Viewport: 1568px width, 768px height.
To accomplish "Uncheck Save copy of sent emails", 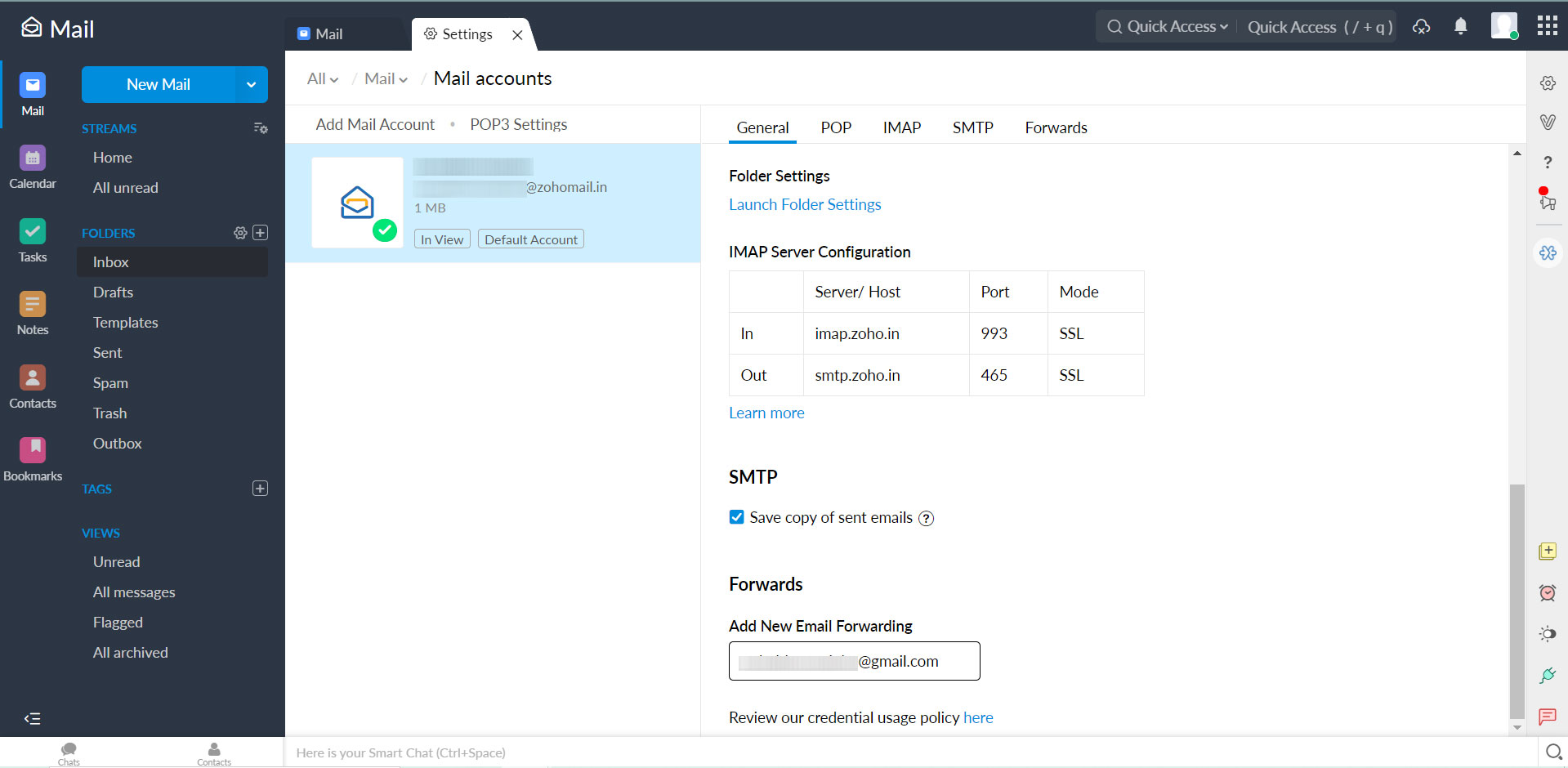I will click(736, 517).
